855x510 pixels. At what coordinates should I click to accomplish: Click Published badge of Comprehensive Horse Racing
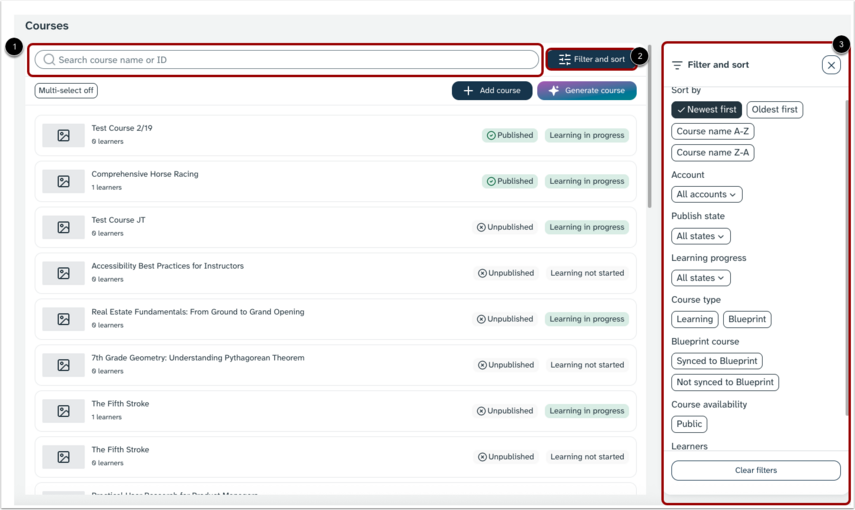[510, 181]
